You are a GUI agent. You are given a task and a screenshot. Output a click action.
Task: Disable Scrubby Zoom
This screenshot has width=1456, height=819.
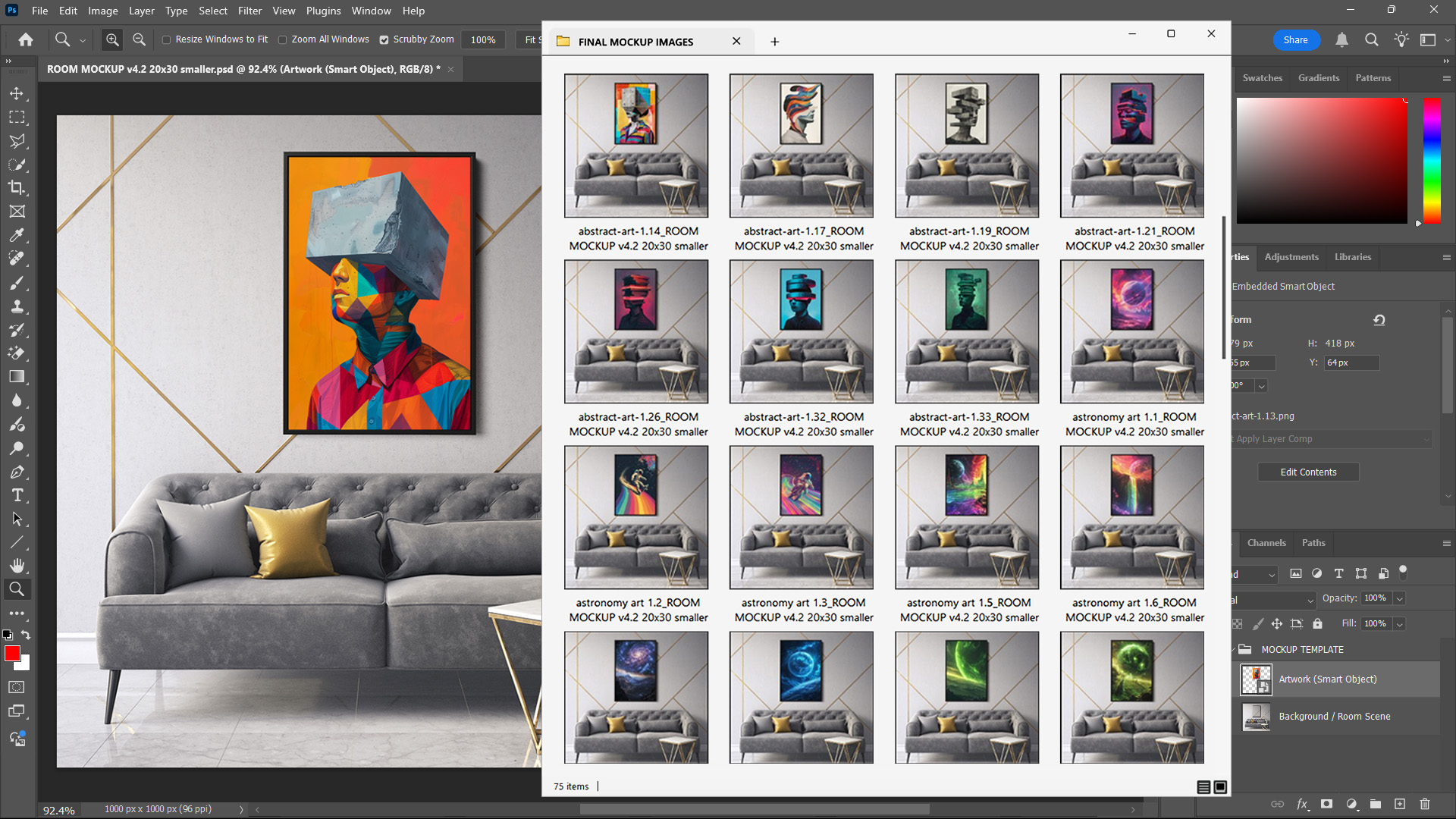pos(385,39)
